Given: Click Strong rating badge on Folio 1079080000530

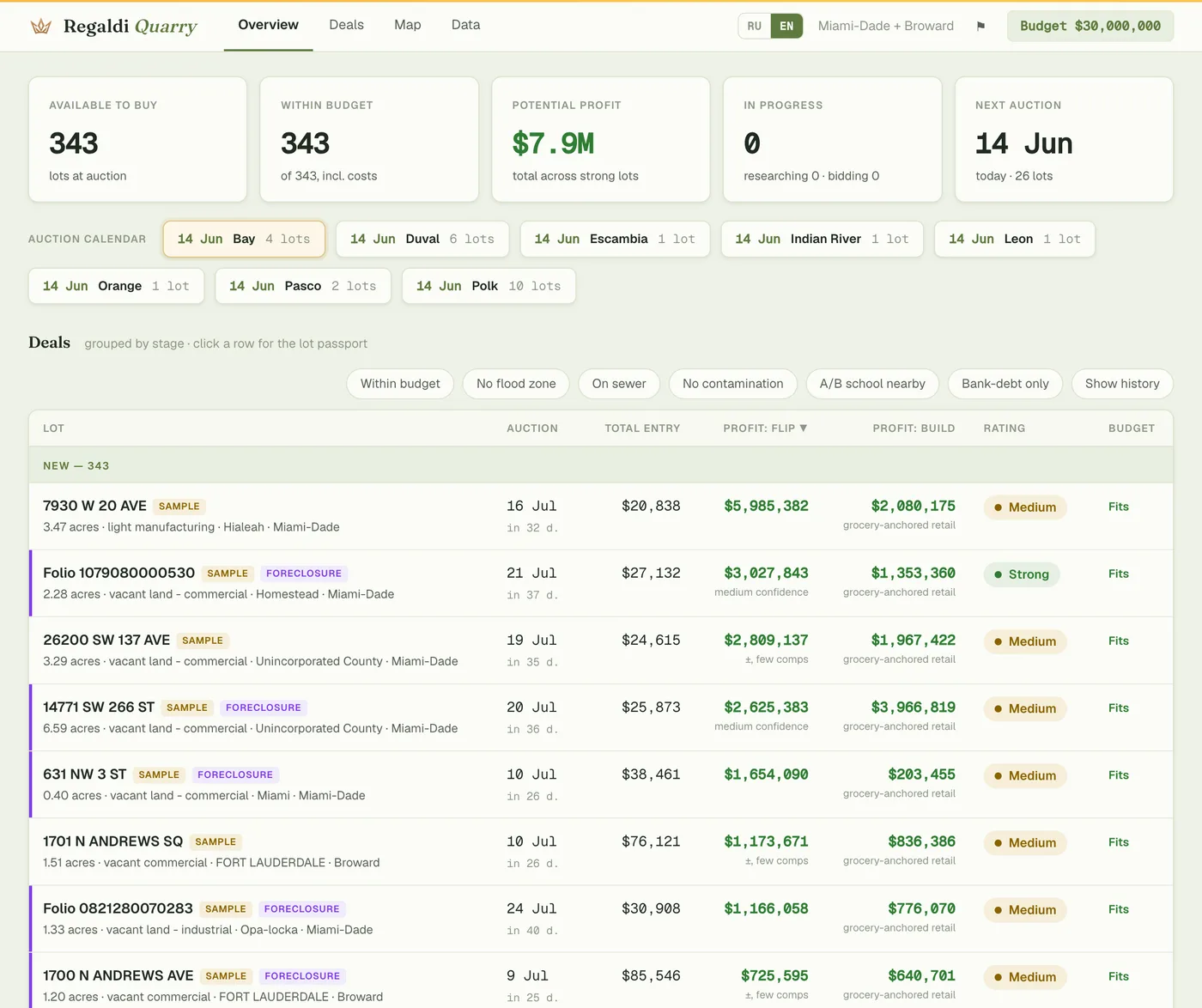Looking at the screenshot, I should point(1022,574).
